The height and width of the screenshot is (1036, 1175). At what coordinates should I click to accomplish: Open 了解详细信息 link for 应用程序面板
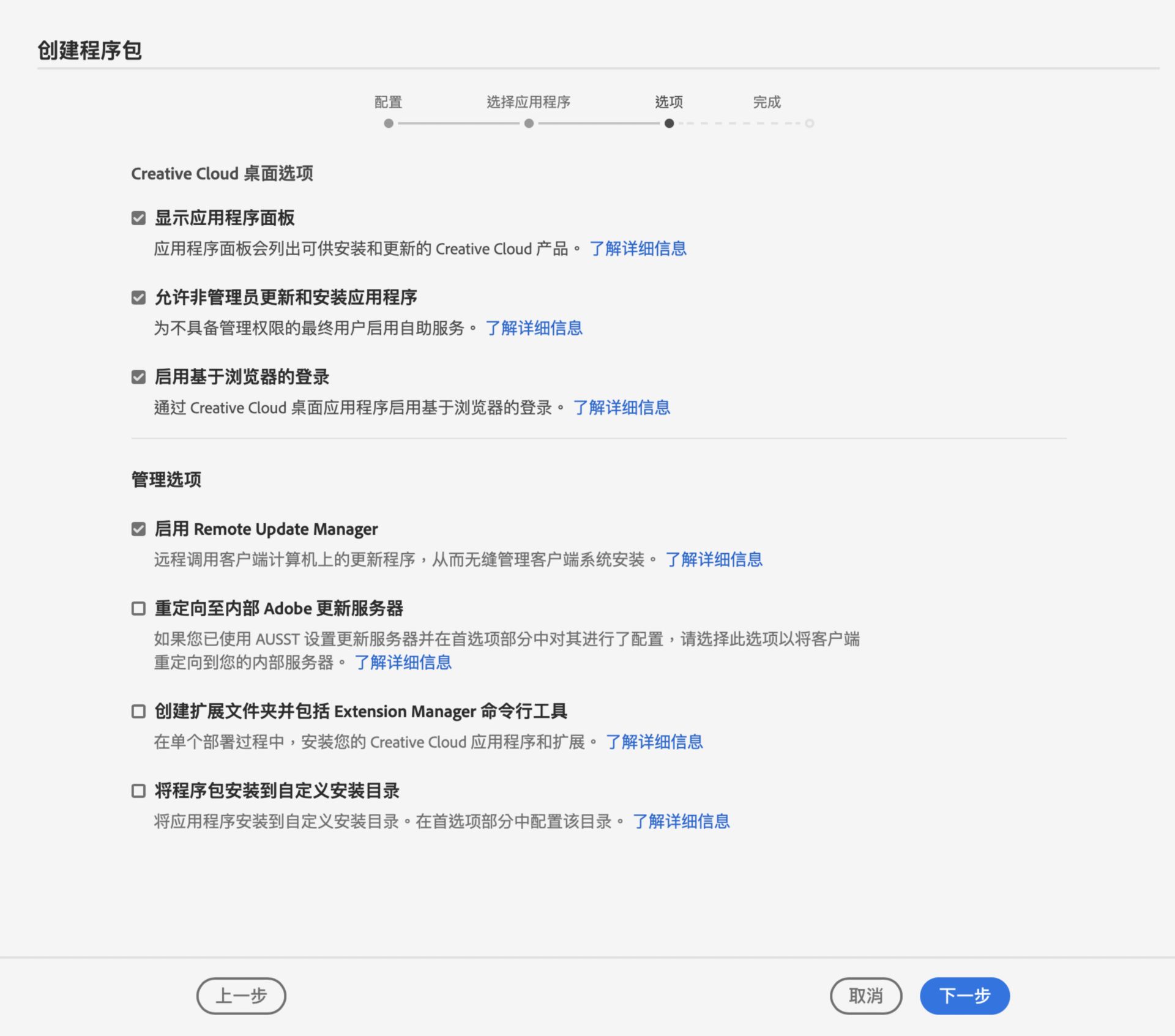pyautogui.click(x=638, y=249)
